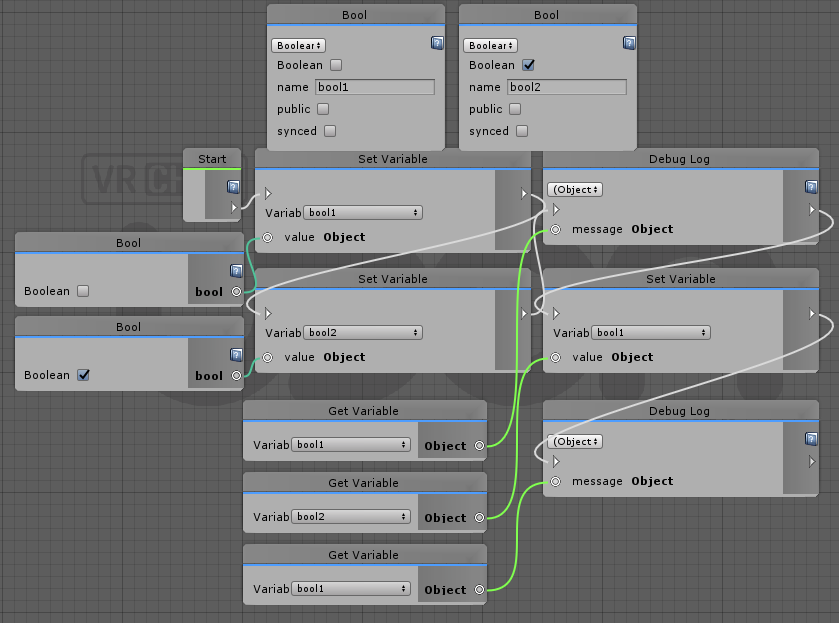839x623 pixels.
Task: Click the name field containing bool2
Action: (x=567, y=87)
